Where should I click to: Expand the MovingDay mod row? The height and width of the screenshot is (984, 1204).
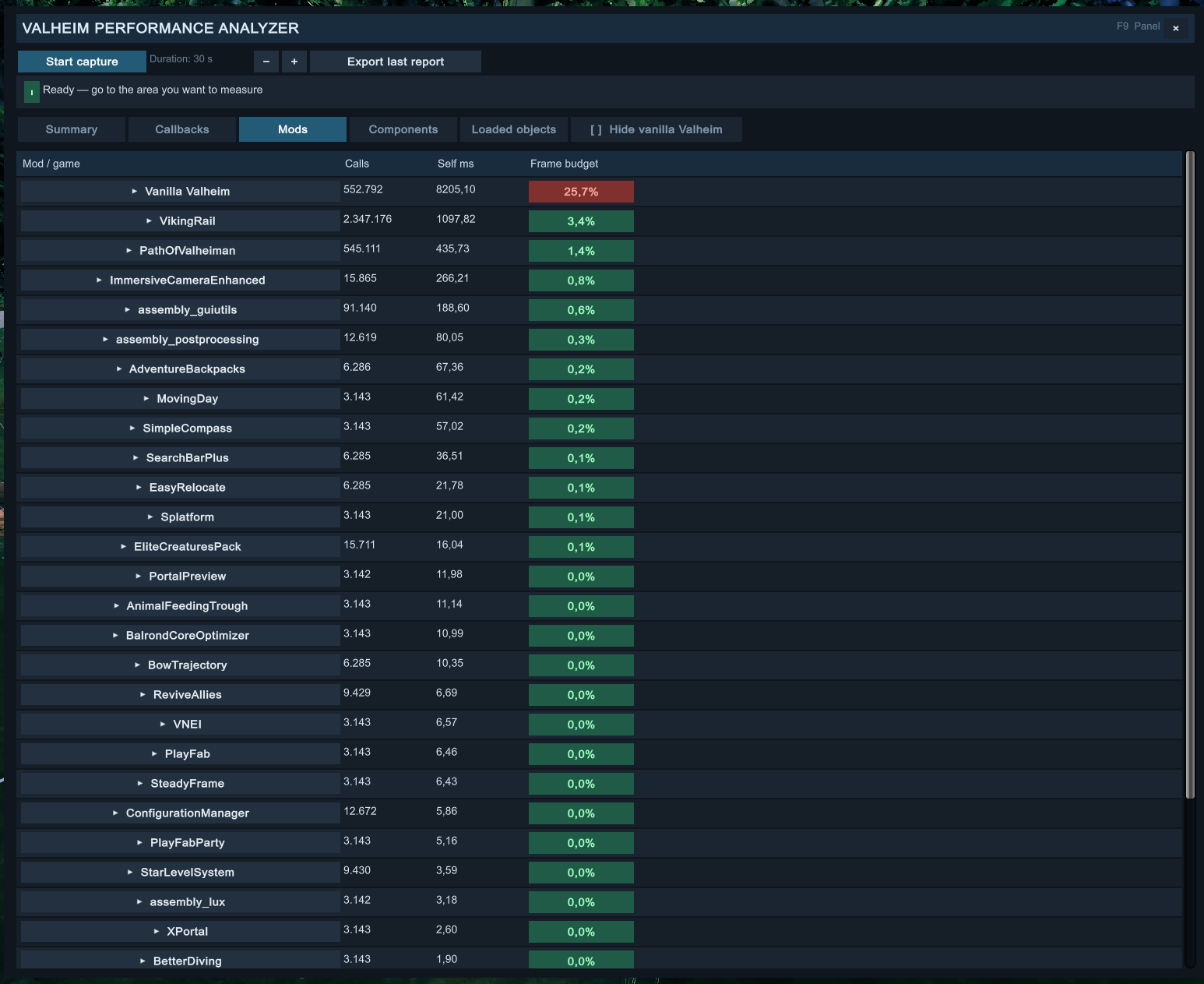pos(181,399)
